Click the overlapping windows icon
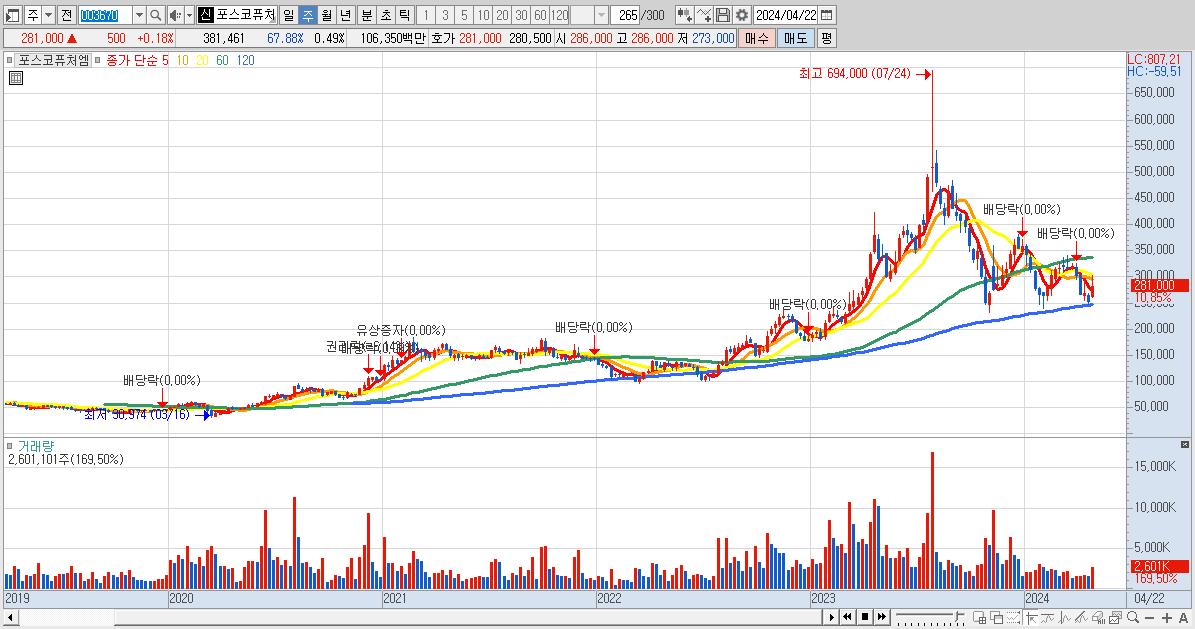Image resolution: width=1195 pixels, height=629 pixels. [x=996, y=617]
